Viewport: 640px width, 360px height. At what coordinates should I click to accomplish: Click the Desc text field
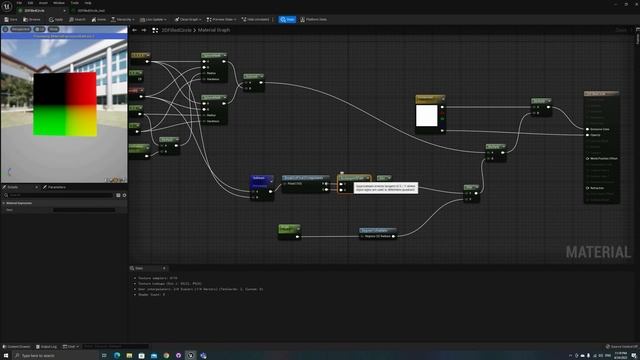tap(84, 210)
